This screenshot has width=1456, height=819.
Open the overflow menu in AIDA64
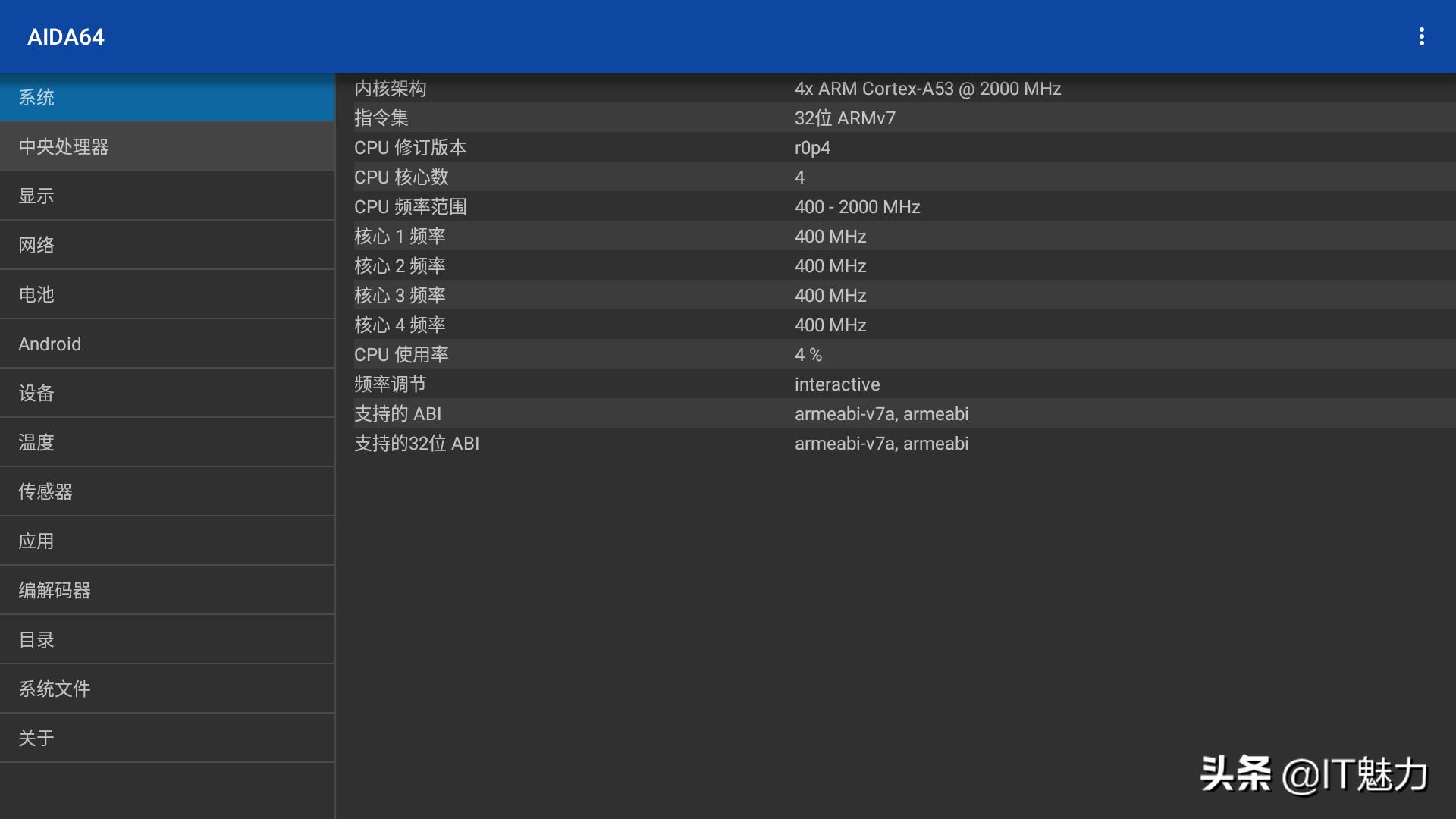pyautogui.click(x=1423, y=36)
